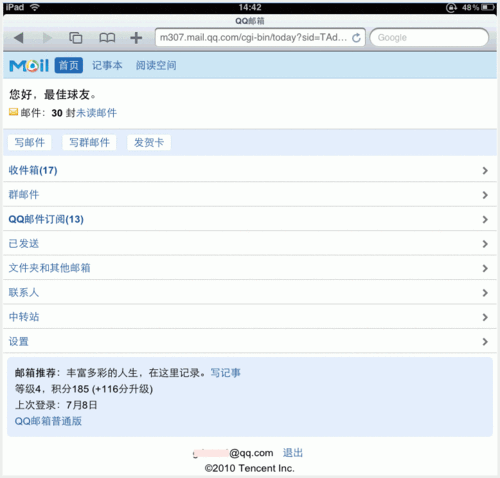Open 收件箱(17) folder
The image size is (500, 478).
[250, 170]
